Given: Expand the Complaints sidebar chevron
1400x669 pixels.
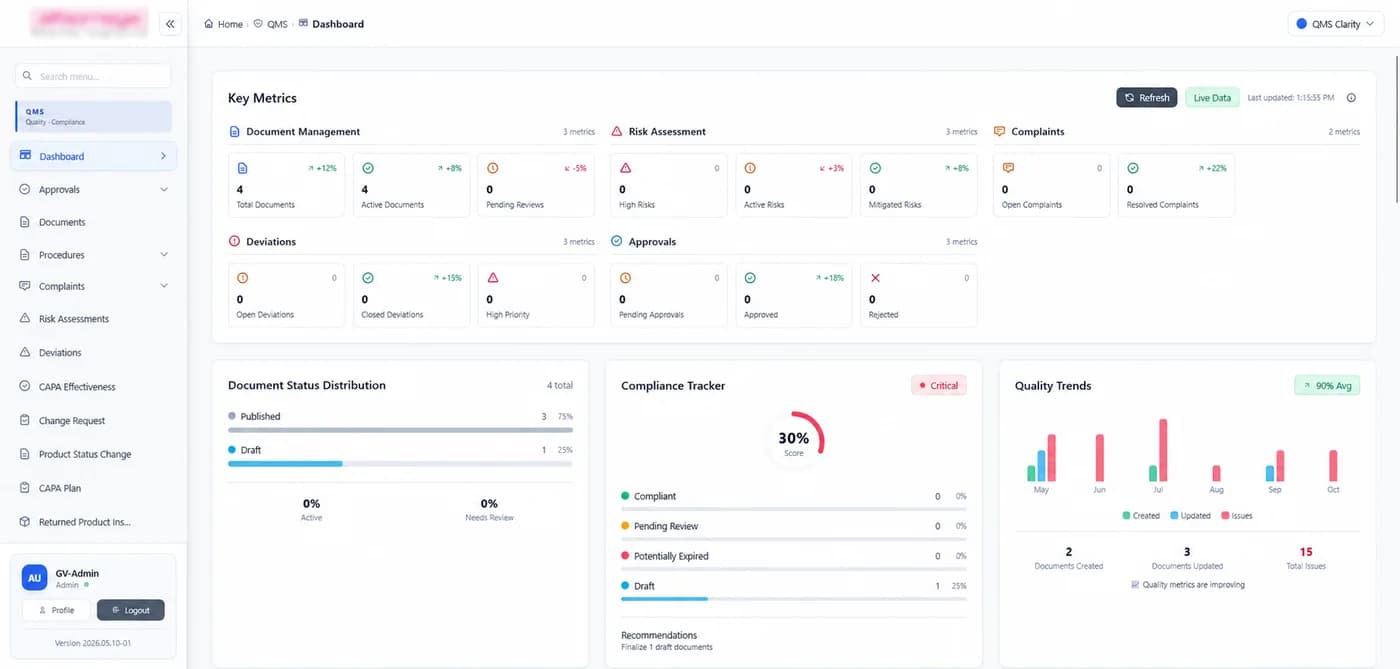Looking at the screenshot, I should pos(164,286).
